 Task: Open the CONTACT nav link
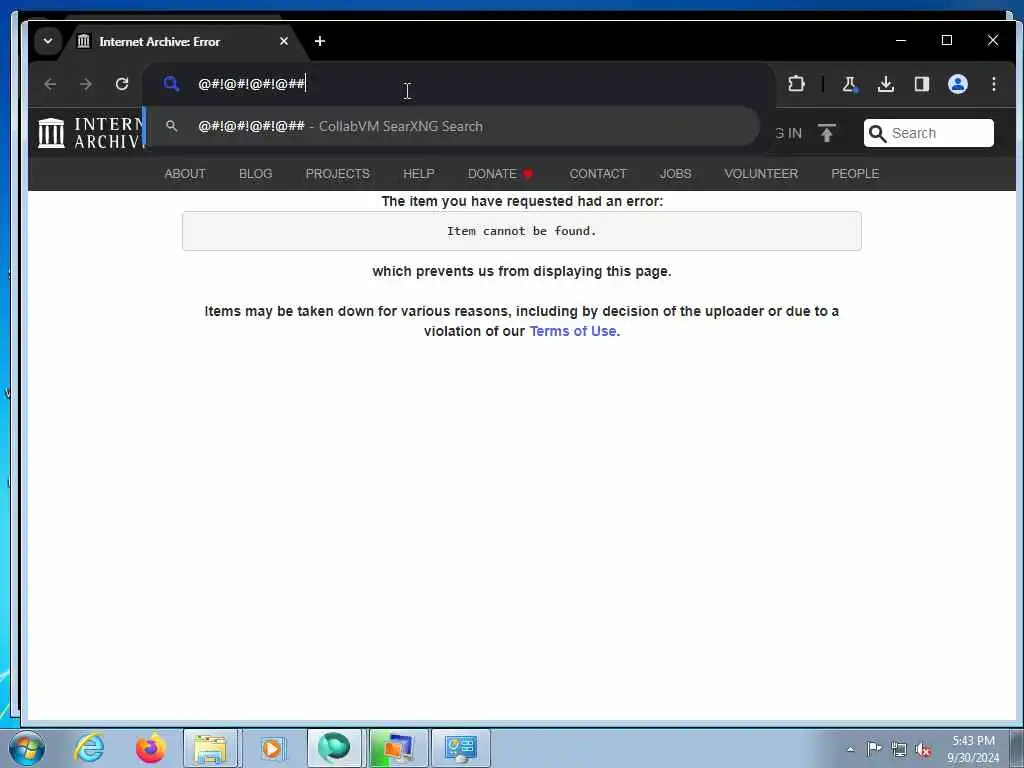598,174
